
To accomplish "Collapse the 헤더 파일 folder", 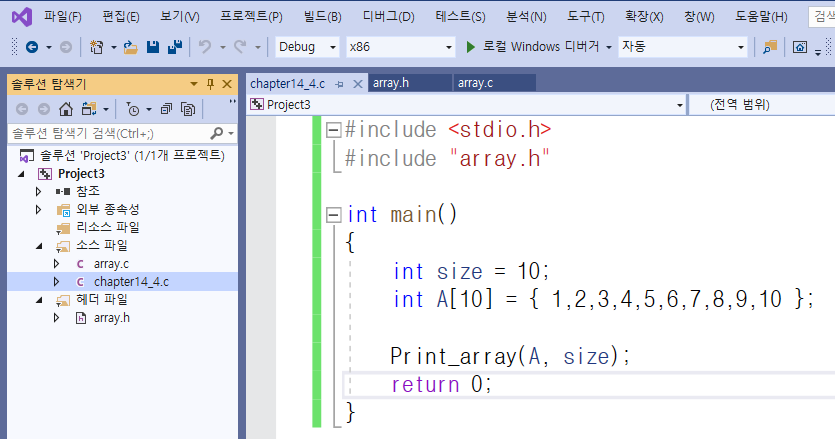I will pos(39,300).
